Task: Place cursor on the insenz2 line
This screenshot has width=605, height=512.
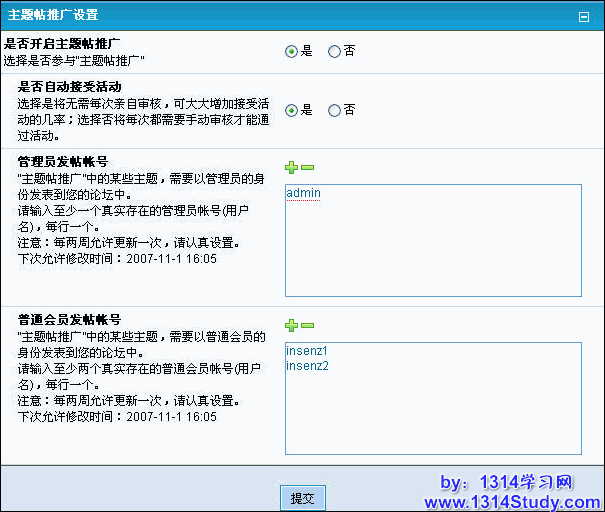Action: [307, 366]
